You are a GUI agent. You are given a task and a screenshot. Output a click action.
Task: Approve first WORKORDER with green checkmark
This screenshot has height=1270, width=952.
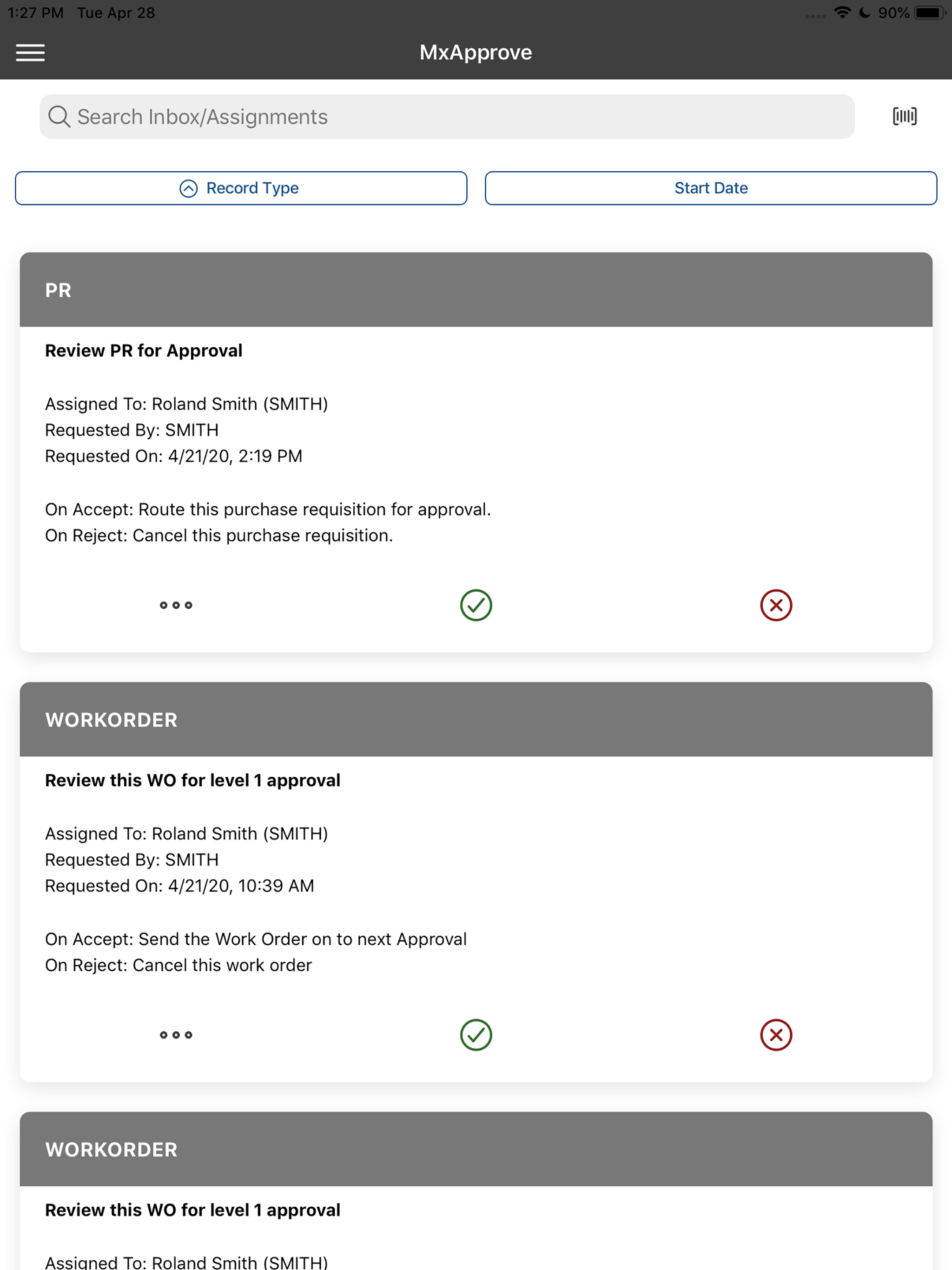[x=476, y=1035]
